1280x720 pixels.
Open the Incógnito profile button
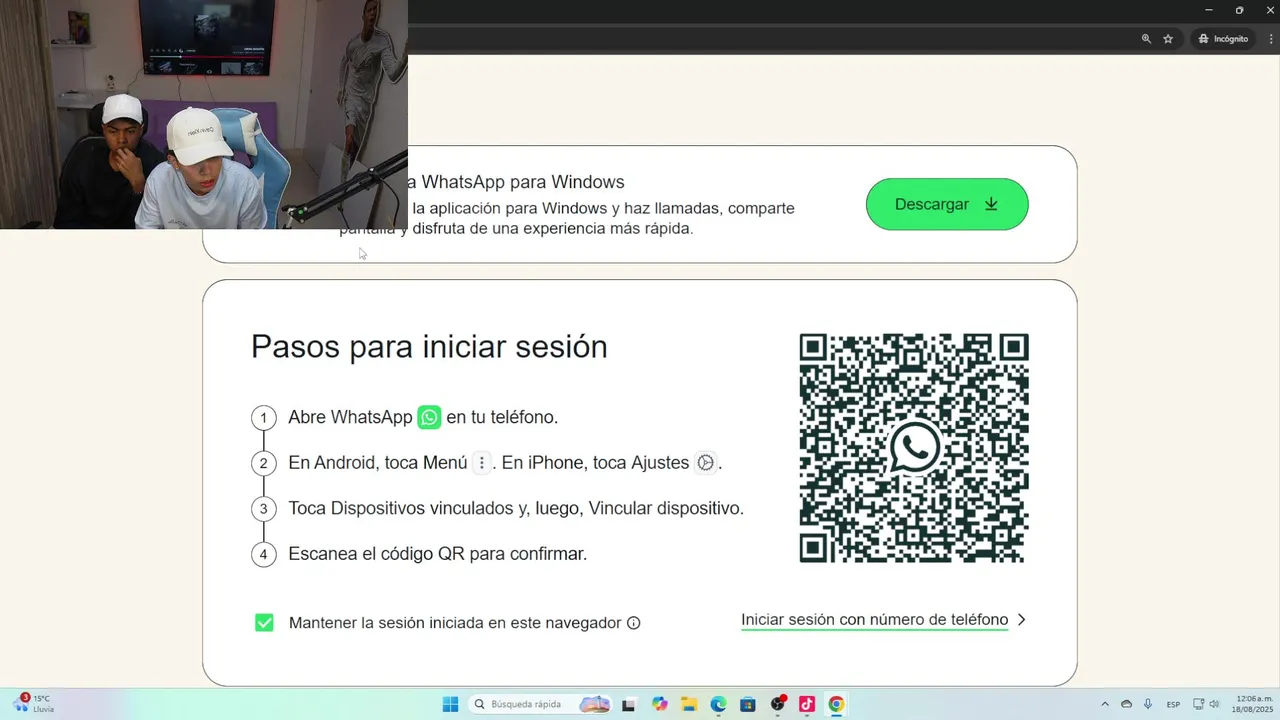pyautogui.click(x=1223, y=39)
